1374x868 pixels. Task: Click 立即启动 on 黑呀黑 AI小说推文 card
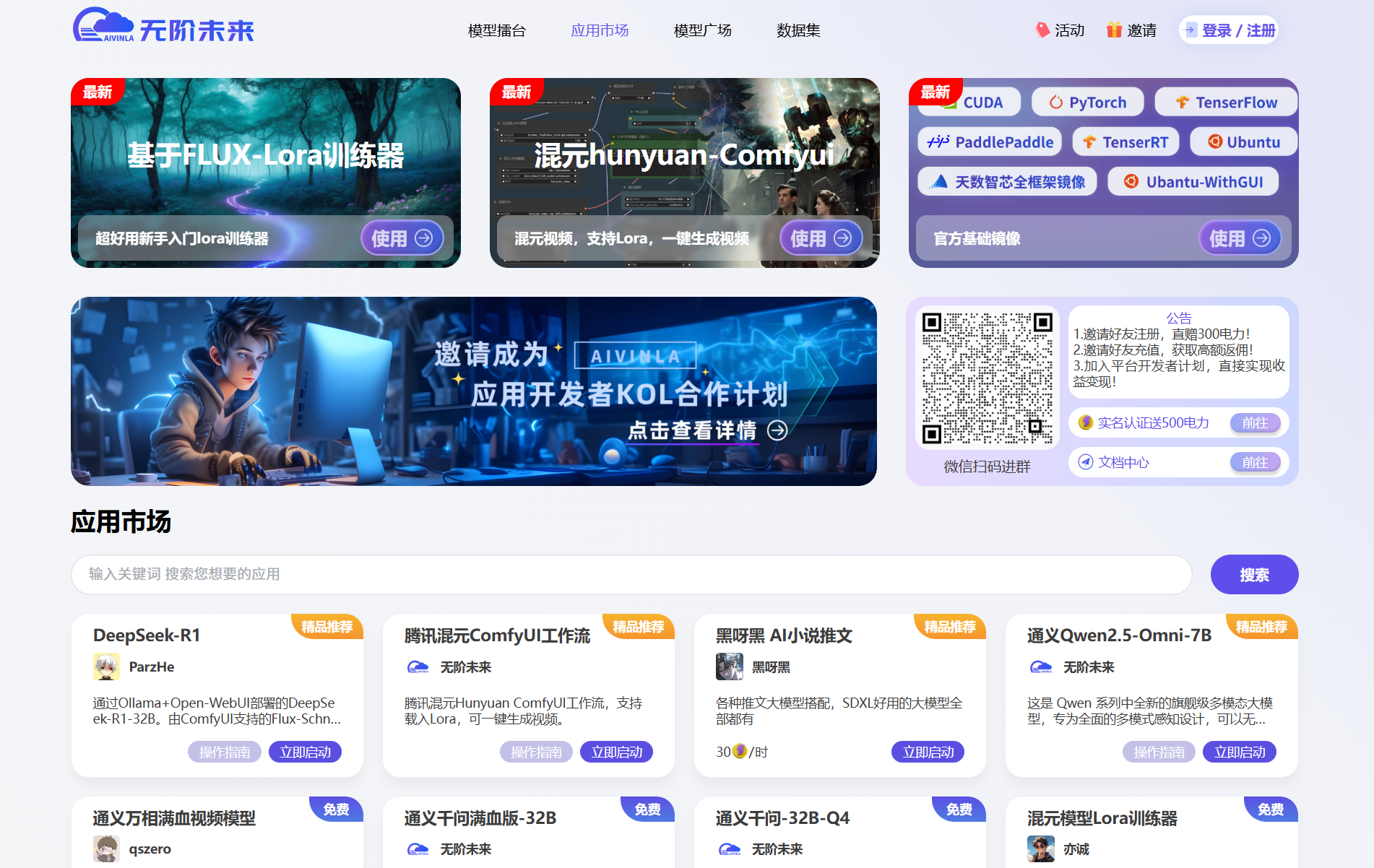928,752
